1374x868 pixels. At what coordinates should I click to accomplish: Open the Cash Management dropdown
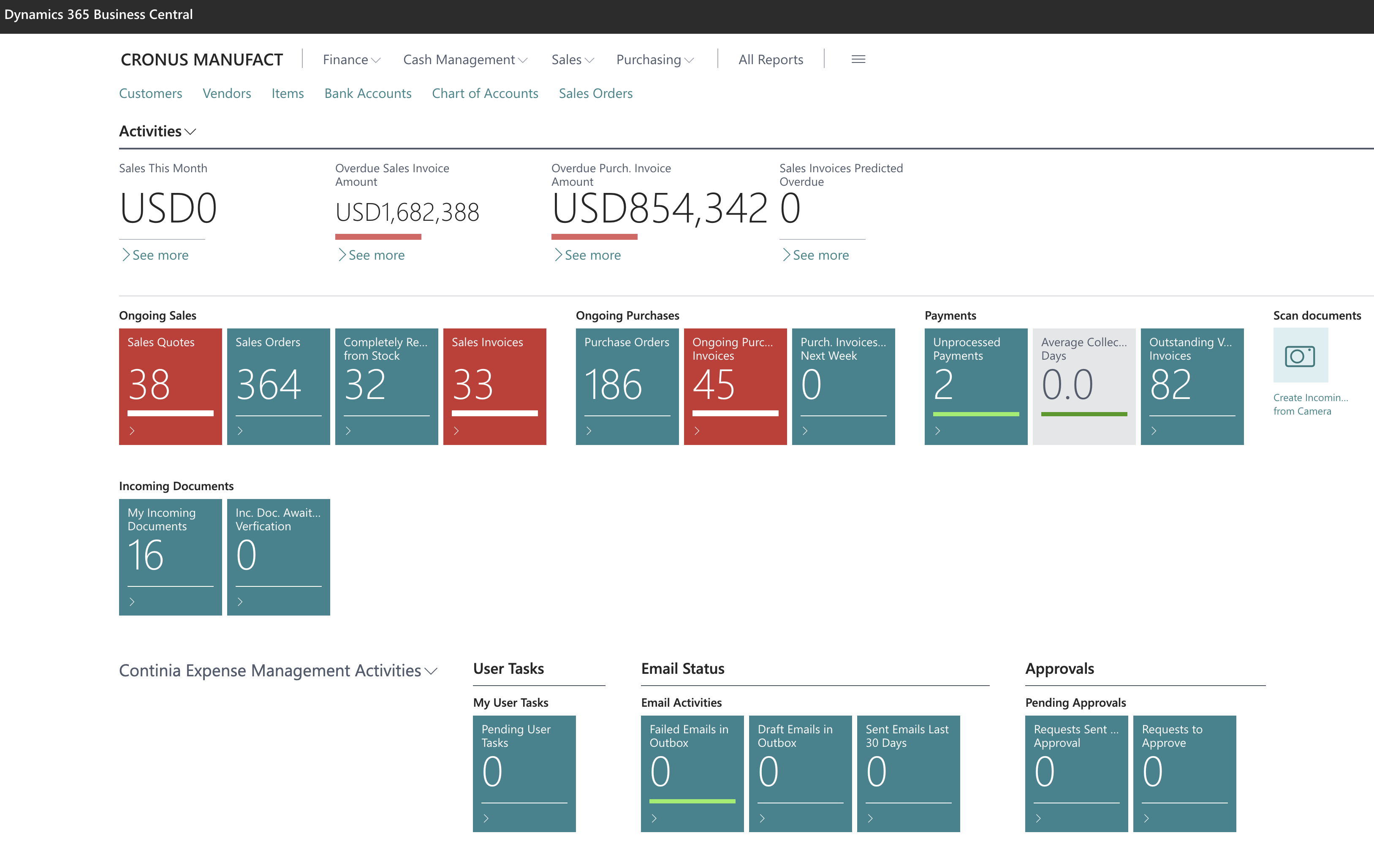click(x=464, y=60)
